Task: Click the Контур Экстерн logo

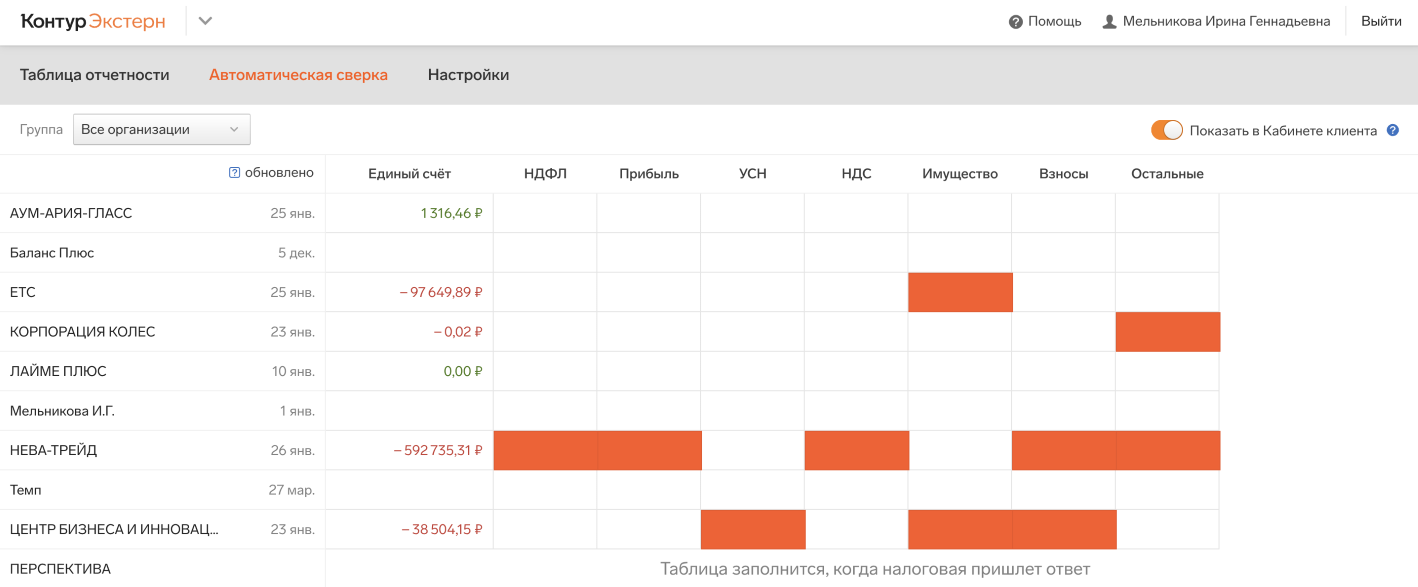Action: click(93, 22)
